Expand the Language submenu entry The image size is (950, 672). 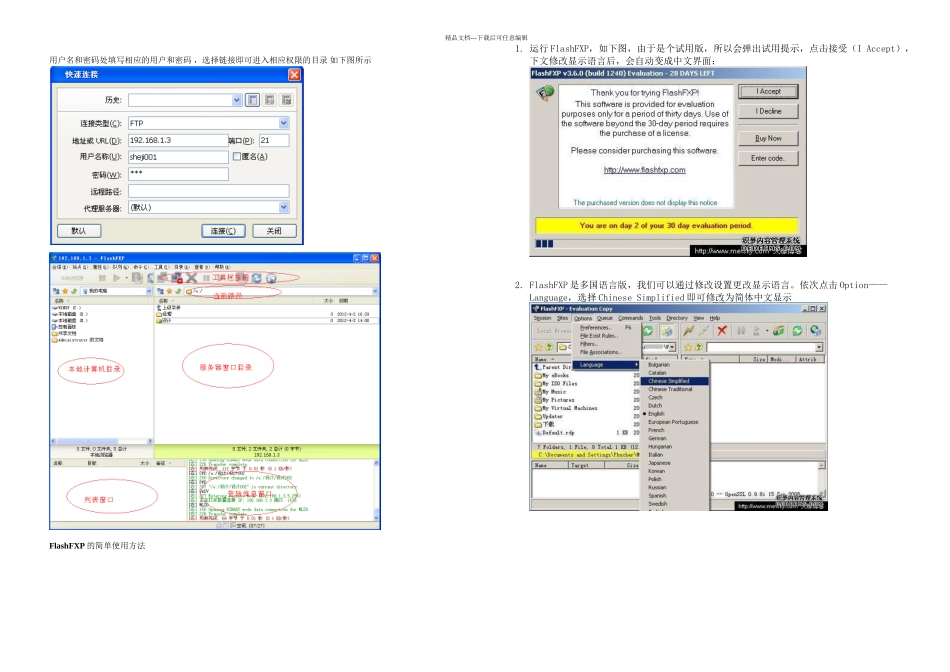click(x=606, y=365)
